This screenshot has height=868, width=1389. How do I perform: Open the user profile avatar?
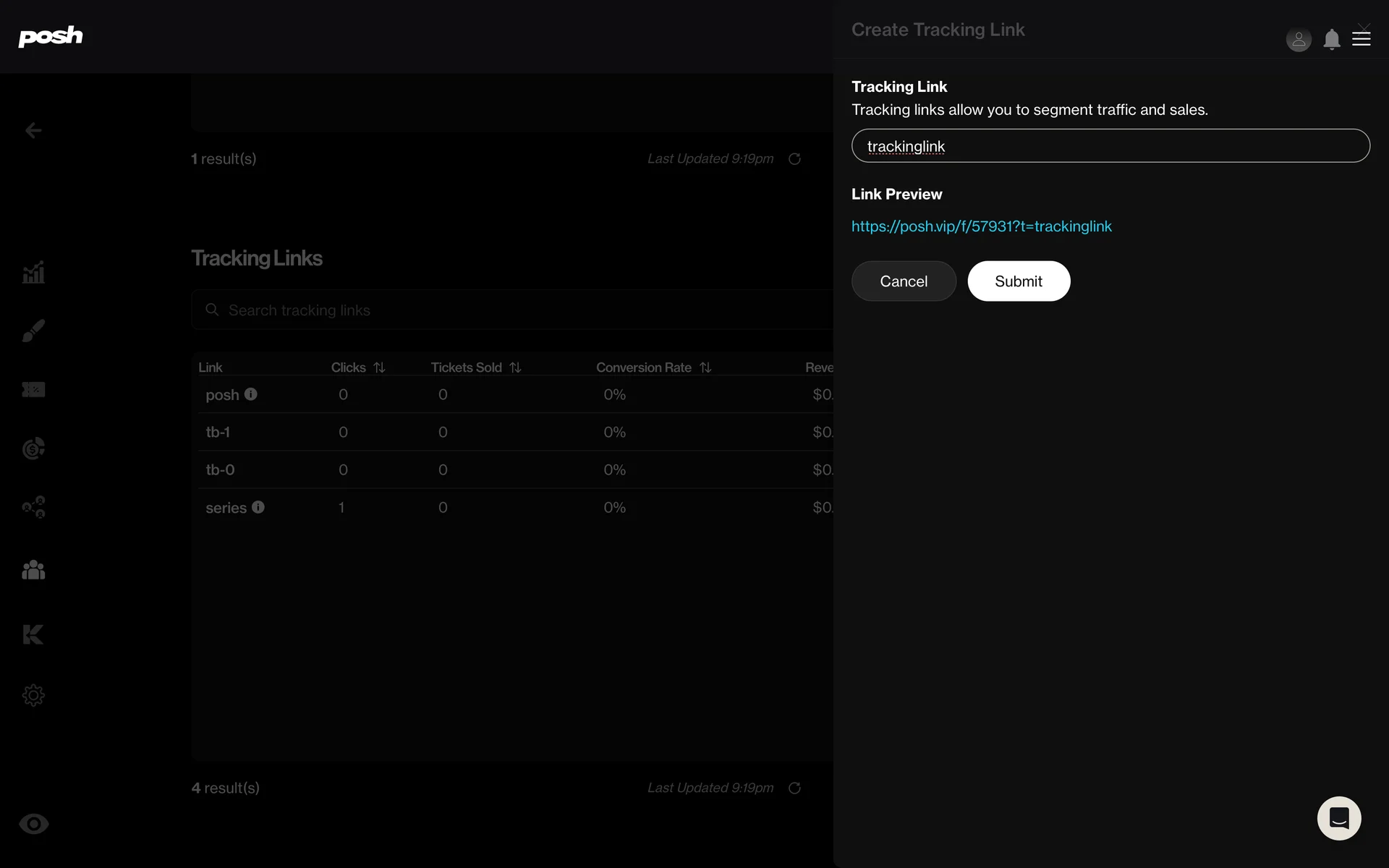(1299, 39)
